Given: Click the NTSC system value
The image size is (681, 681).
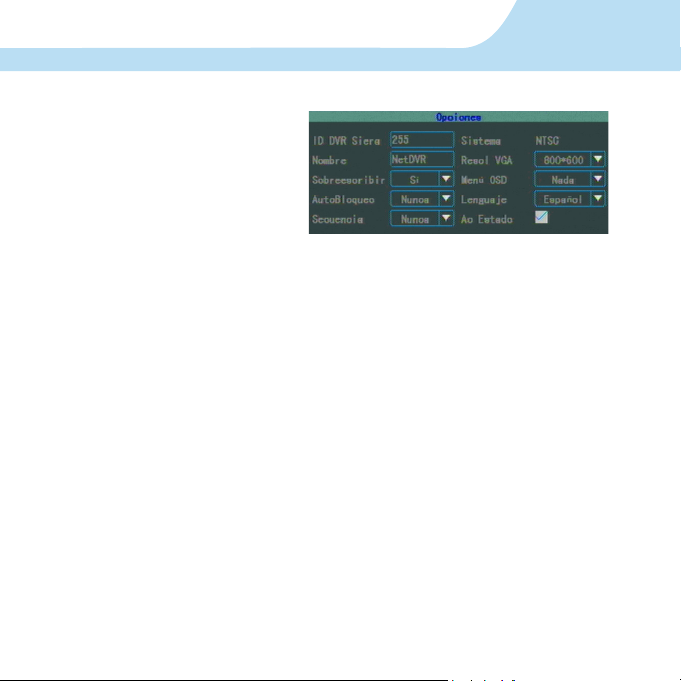Looking at the screenshot, I should point(547,141).
